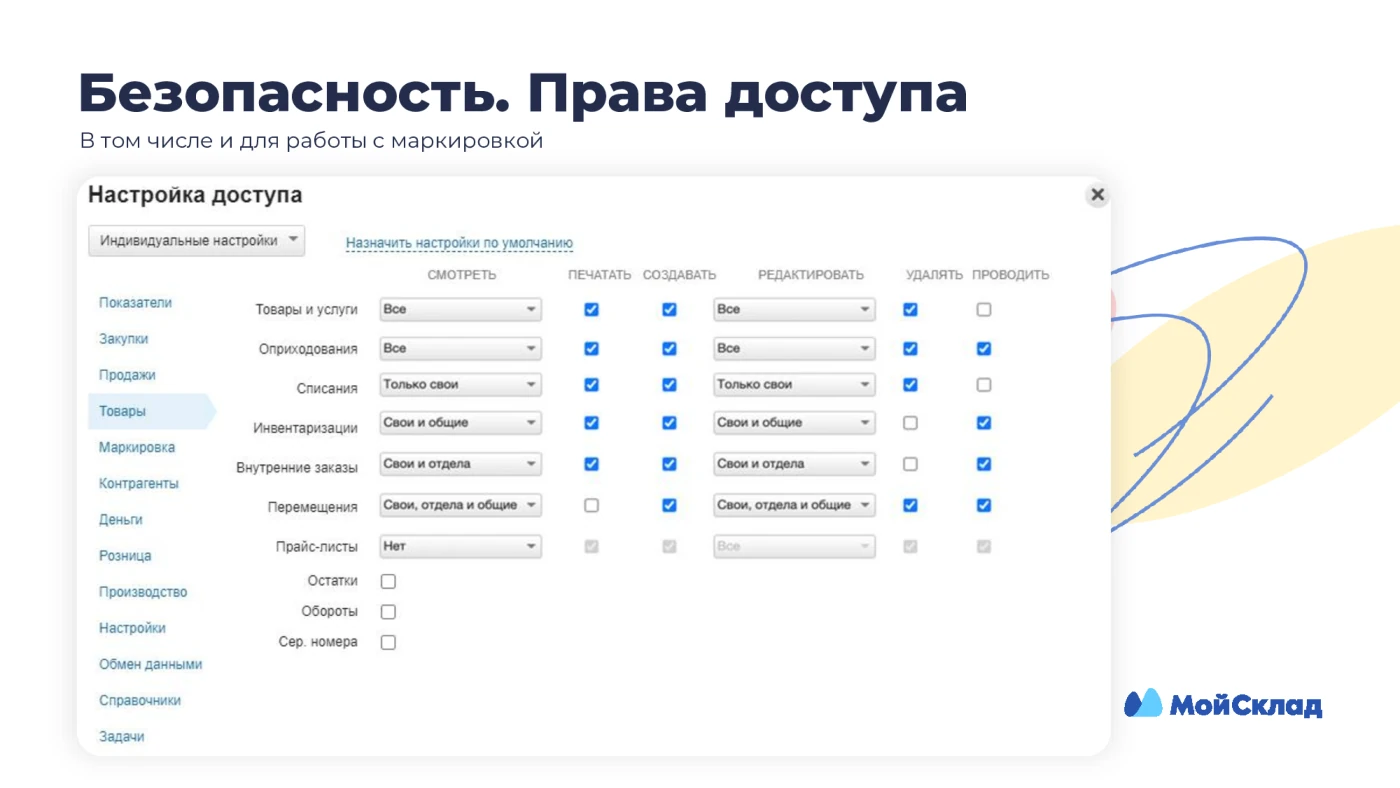Uncheck Удалять for Списания

tap(910, 385)
